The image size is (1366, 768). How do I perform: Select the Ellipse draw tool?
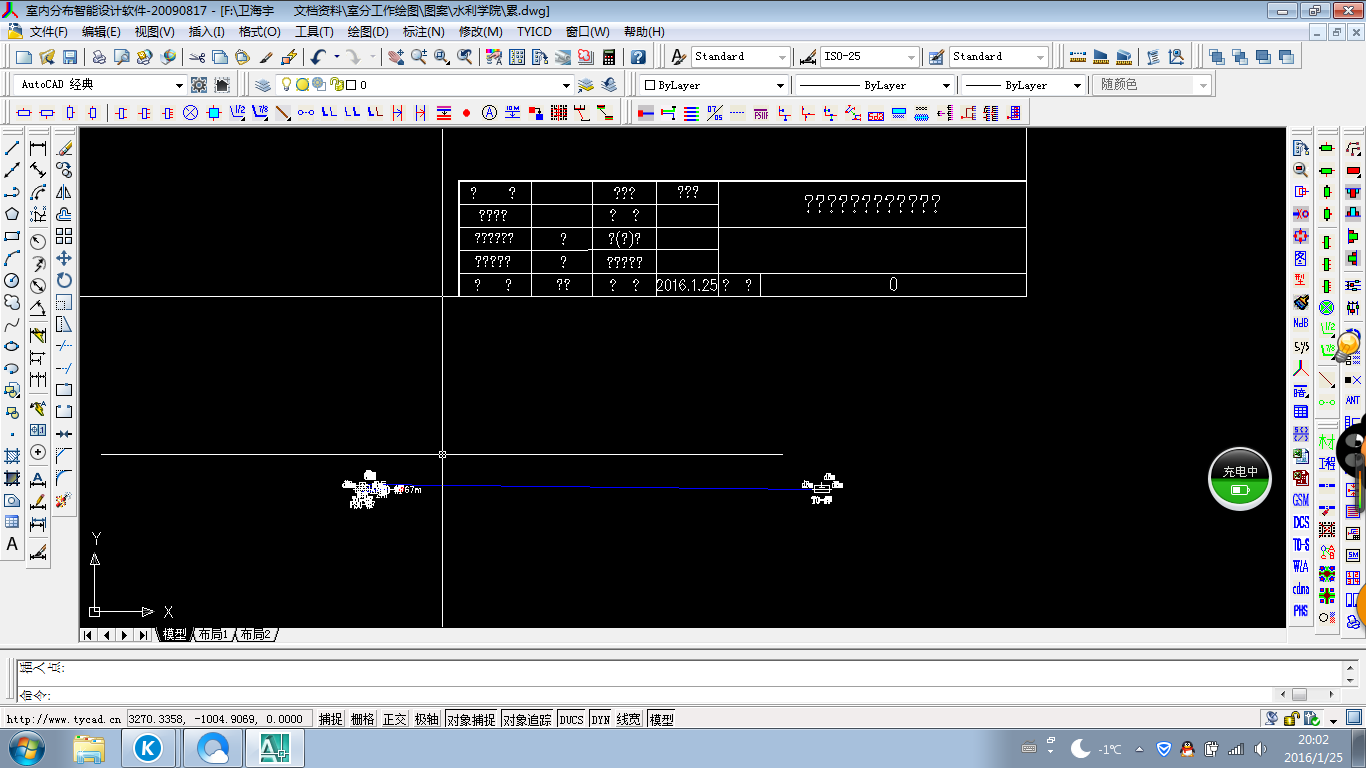point(13,346)
